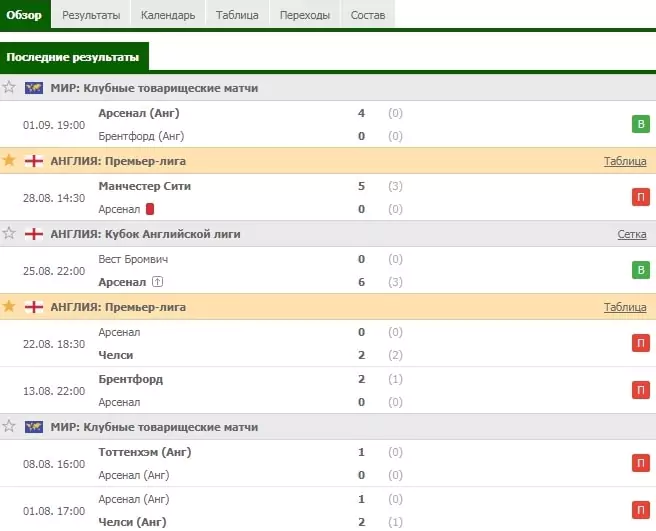The image size is (656, 531).
Task: Click date 22.08. 18:30
Action: 54,344
